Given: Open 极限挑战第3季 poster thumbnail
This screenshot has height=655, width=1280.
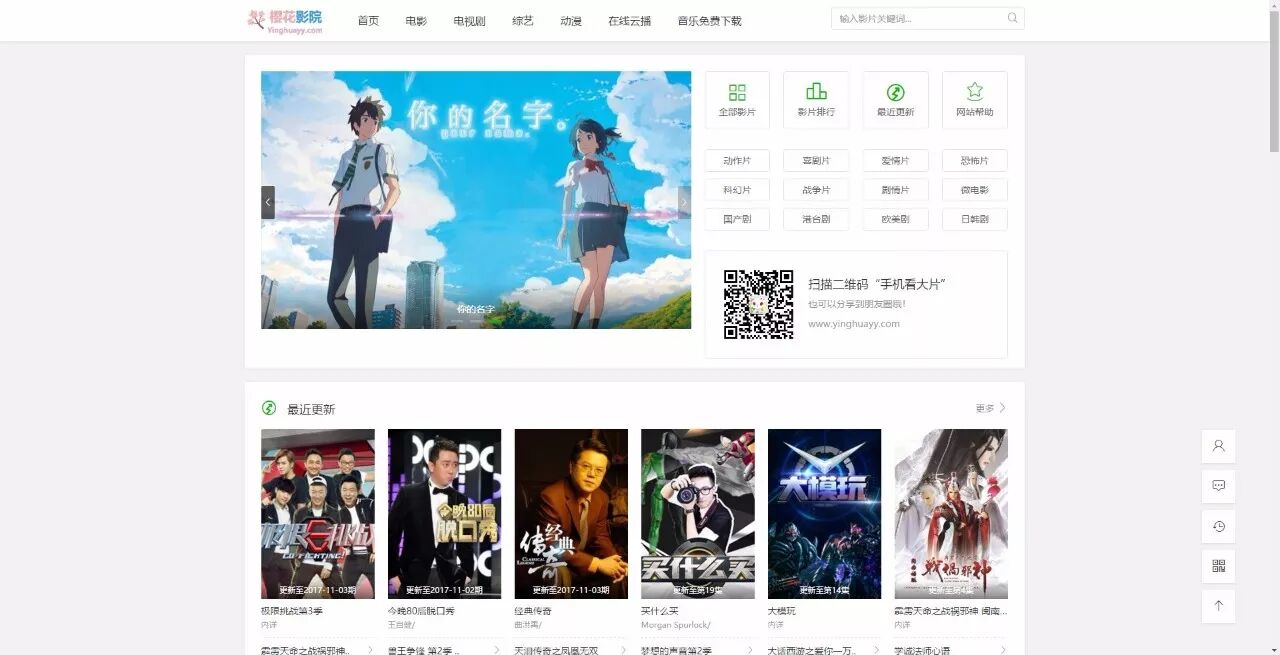Looking at the screenshot, I should [318, 514].
